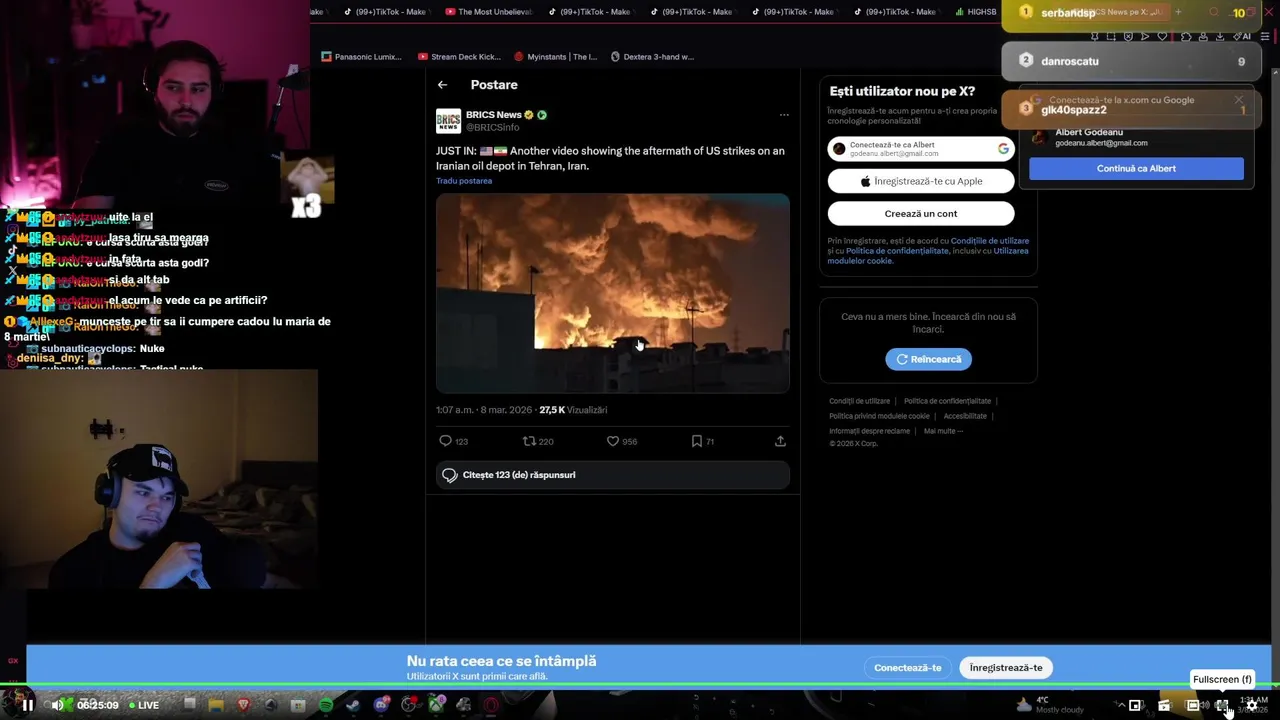Click Creează un cont button
This screenshot has width=1280, height=720.
point(921,213)
